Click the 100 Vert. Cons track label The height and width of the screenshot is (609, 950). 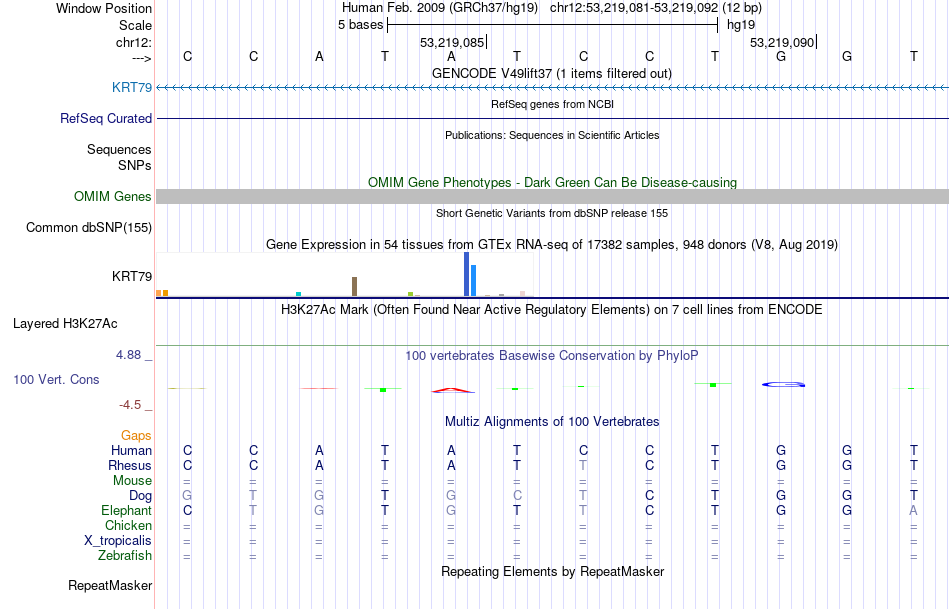[56, 379]
